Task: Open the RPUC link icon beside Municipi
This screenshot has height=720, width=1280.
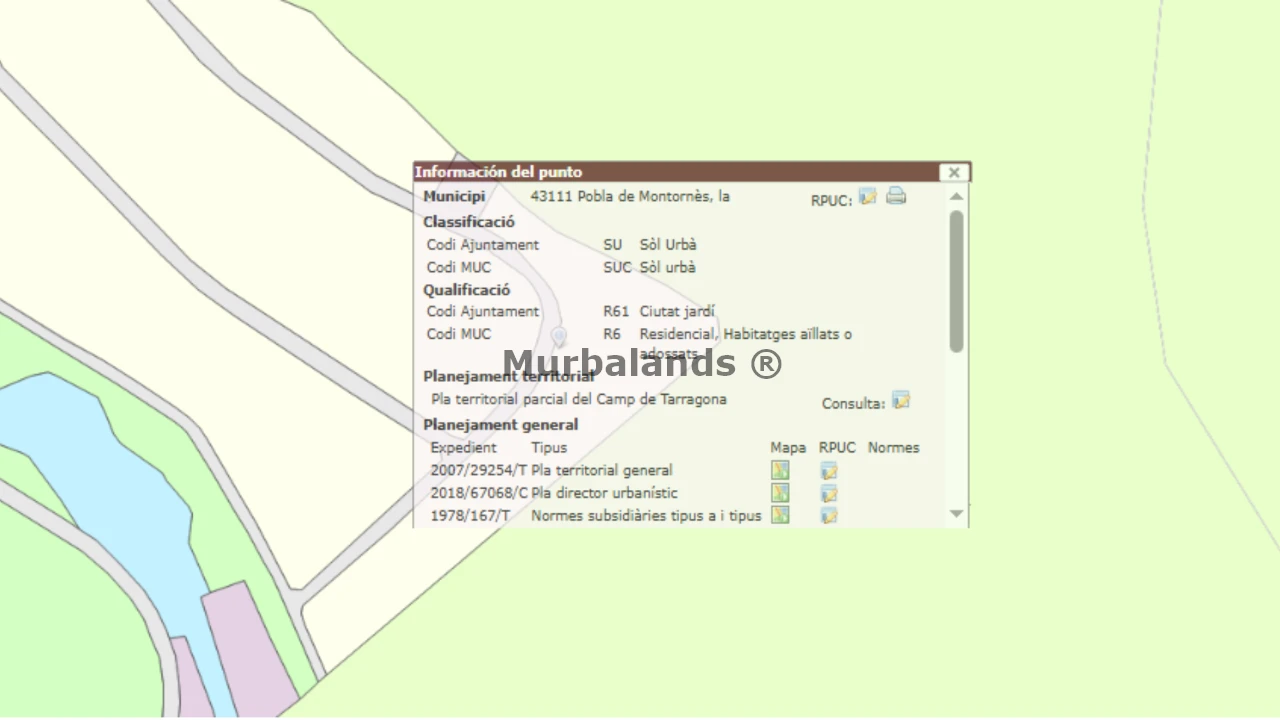Action: [x=868, y=196]
